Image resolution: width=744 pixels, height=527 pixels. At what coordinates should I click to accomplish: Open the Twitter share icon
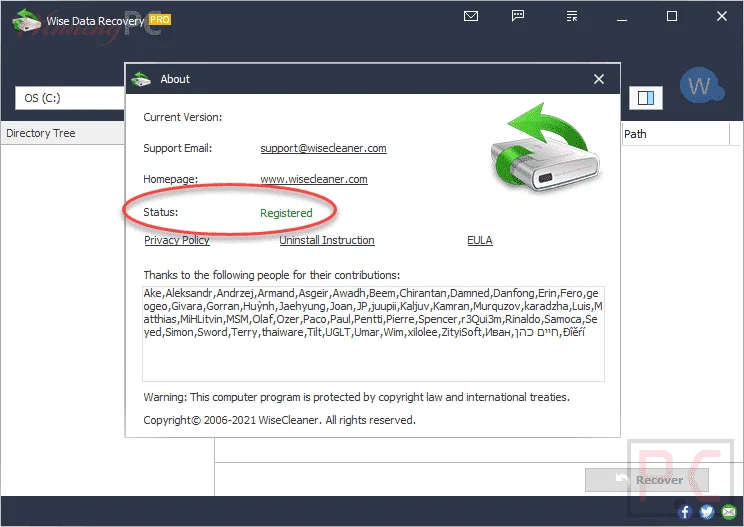[707, 511]
